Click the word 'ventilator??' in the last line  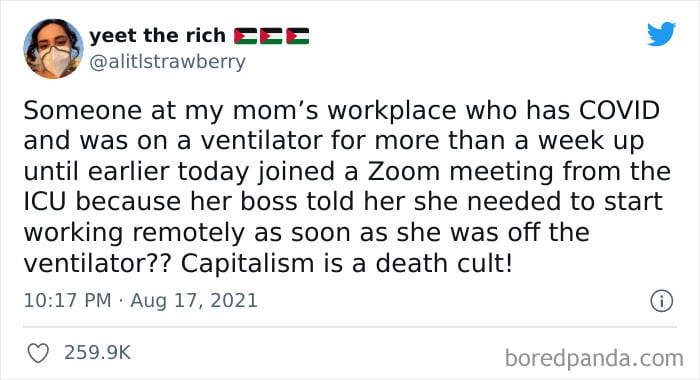click(x=97, y=263)
